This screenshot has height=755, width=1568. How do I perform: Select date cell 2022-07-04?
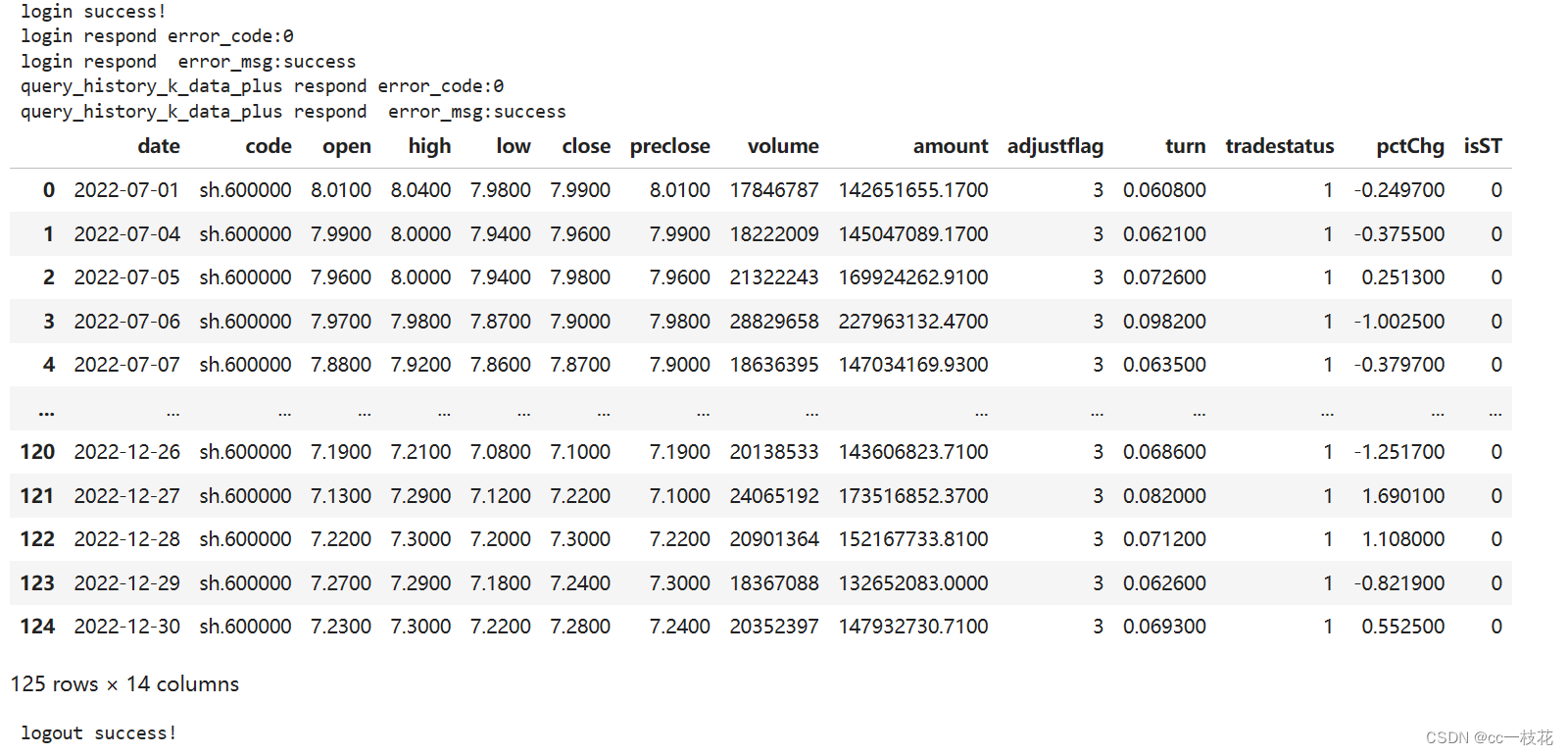point(127,234)
